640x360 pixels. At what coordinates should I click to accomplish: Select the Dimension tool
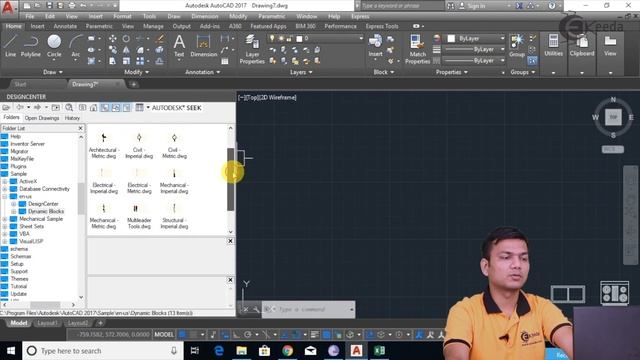click(203, 45)
